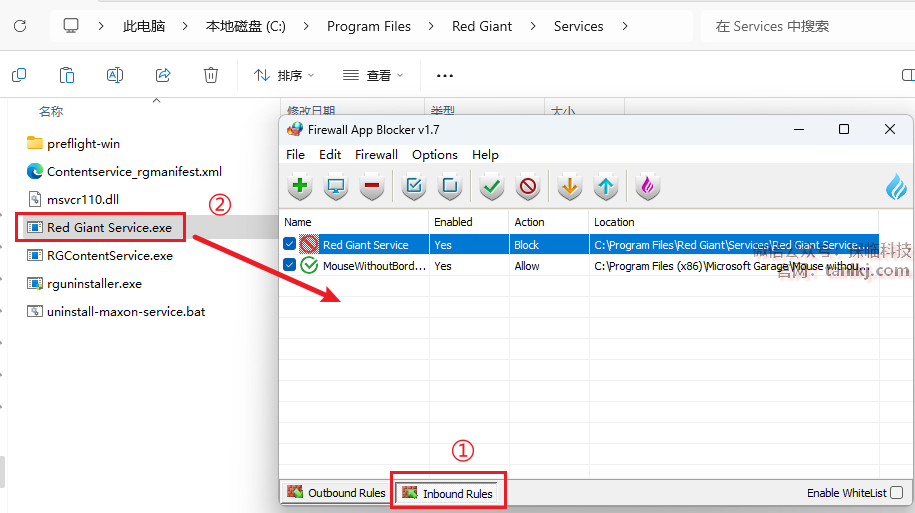
Task: Switch to Inbound Rules tab
Action: pyautogui.click(x=448, y=493)
